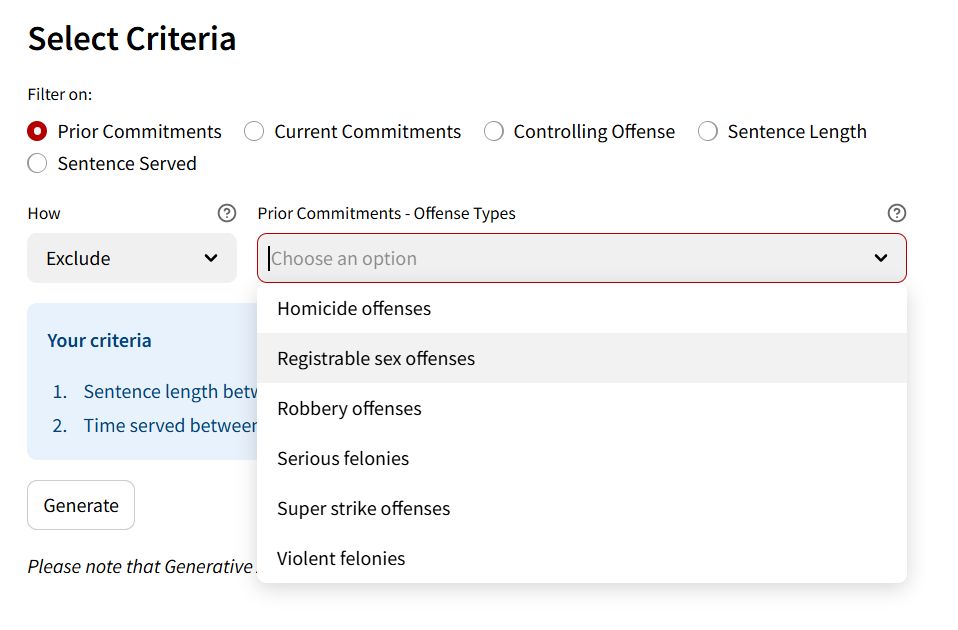Select Current Commitments radio button
Image resolution: width=958 pixels, height=630 pixels.
pos(255,131)
